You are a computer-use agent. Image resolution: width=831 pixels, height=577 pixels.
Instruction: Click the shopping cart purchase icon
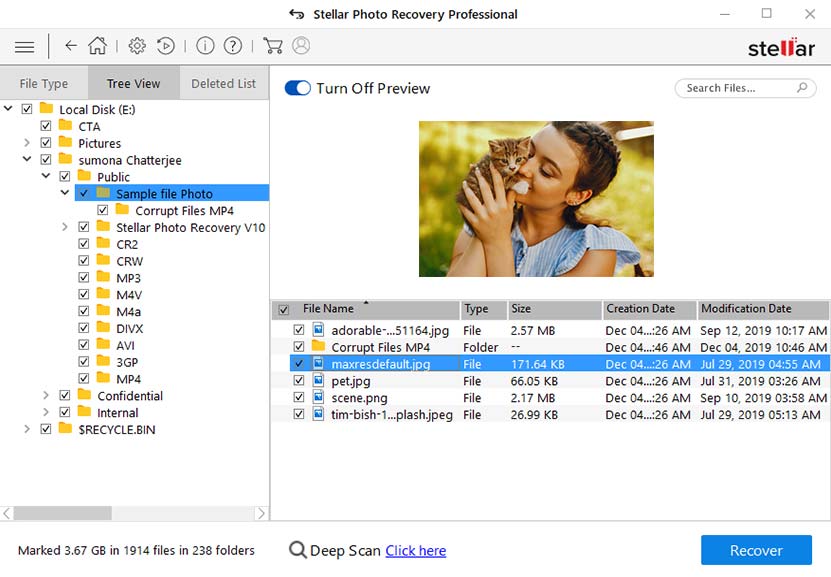pyautogui.click(x=272, y=46)
